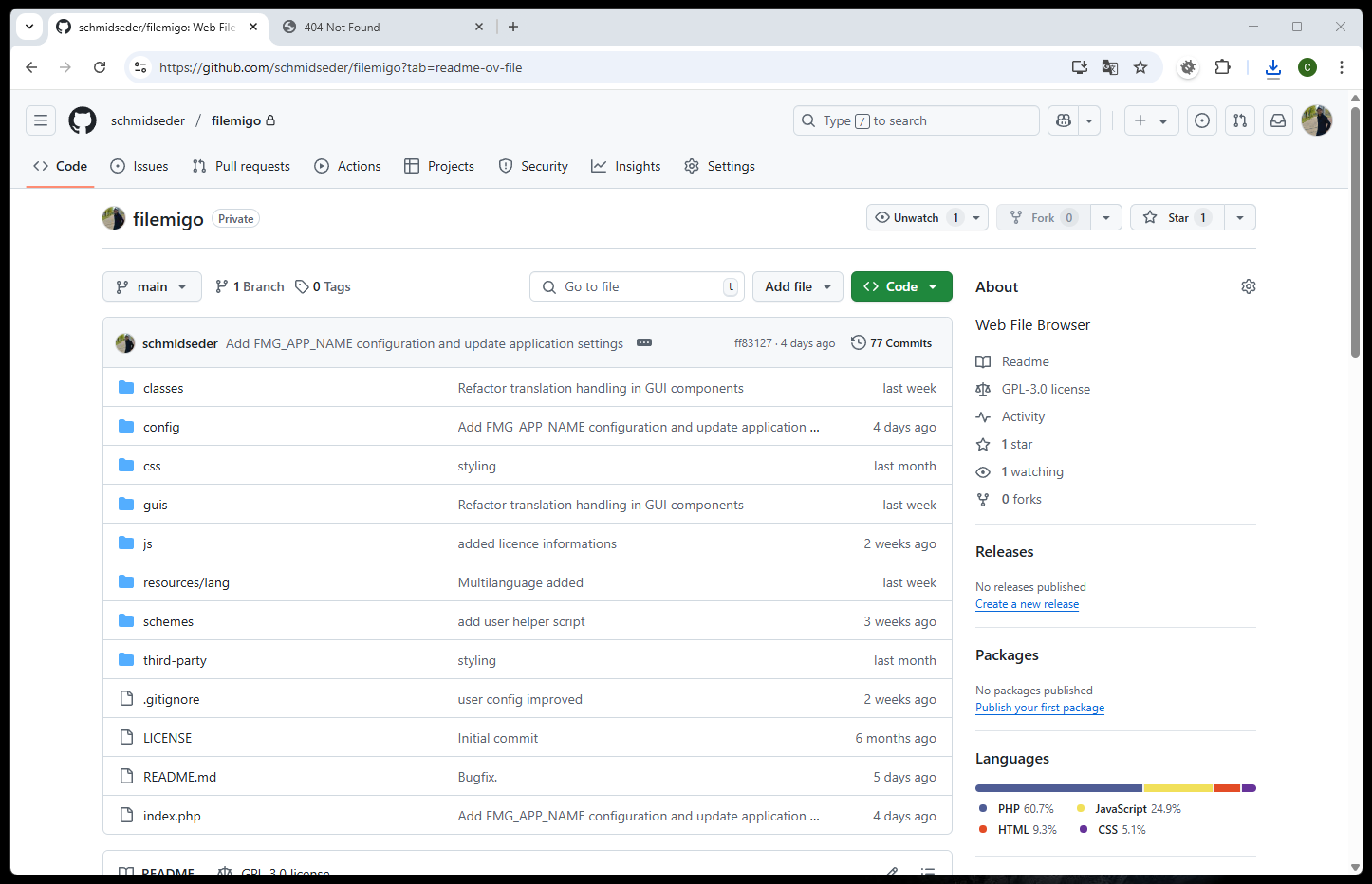
Task: Open the user profile avatar menu
Action: click(1317, 120)
